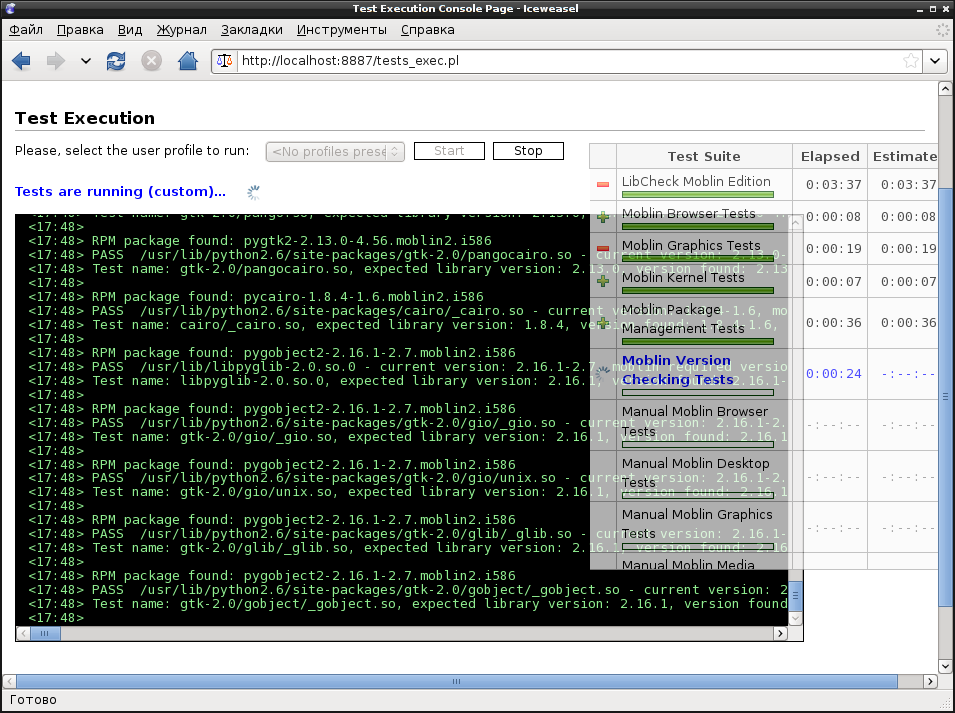This screenshot has width=955, height=713.
Task: Go to the home page icon
Action: pos(188,61)
